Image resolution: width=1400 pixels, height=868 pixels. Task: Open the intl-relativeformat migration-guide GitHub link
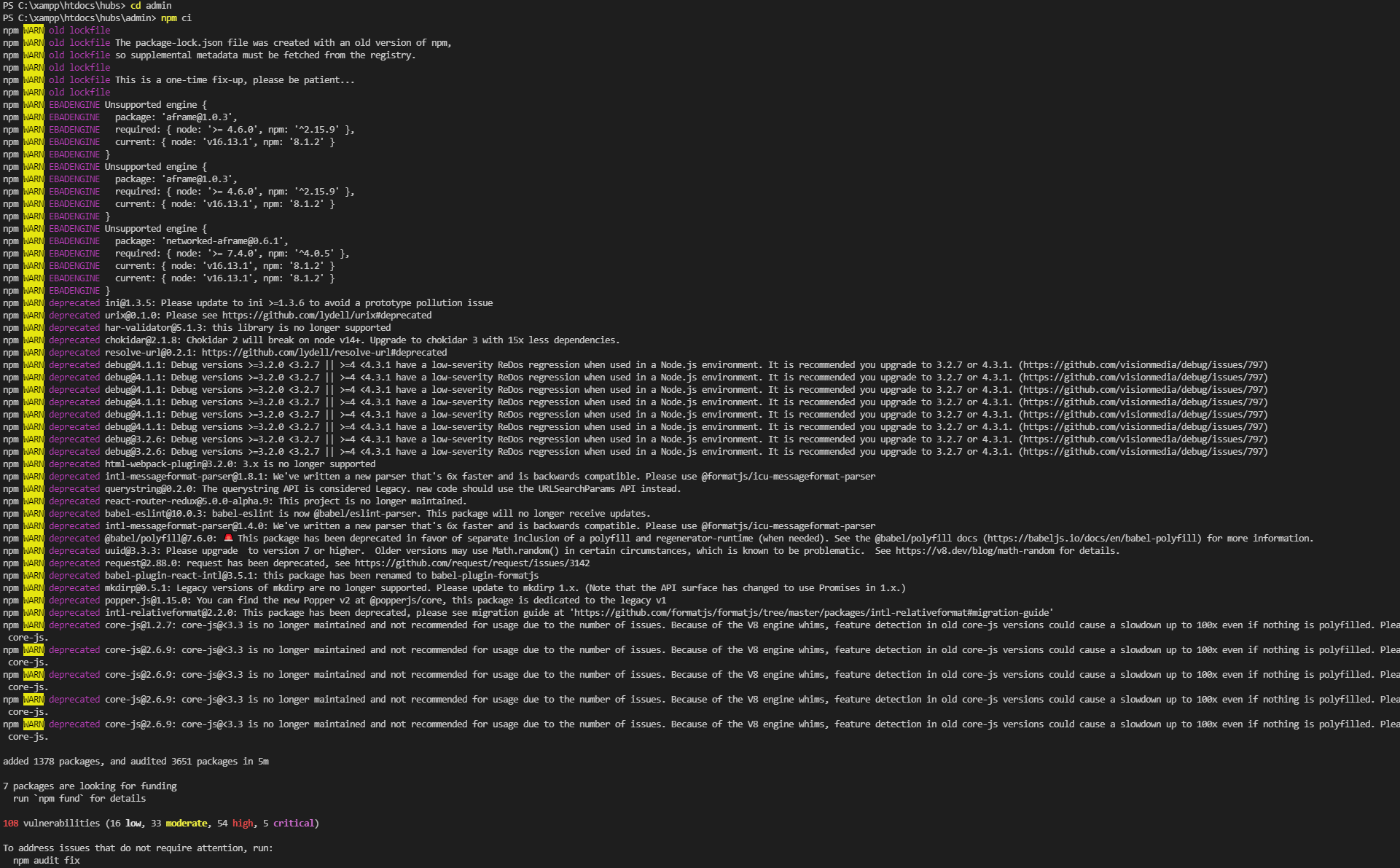coord(811,613)
